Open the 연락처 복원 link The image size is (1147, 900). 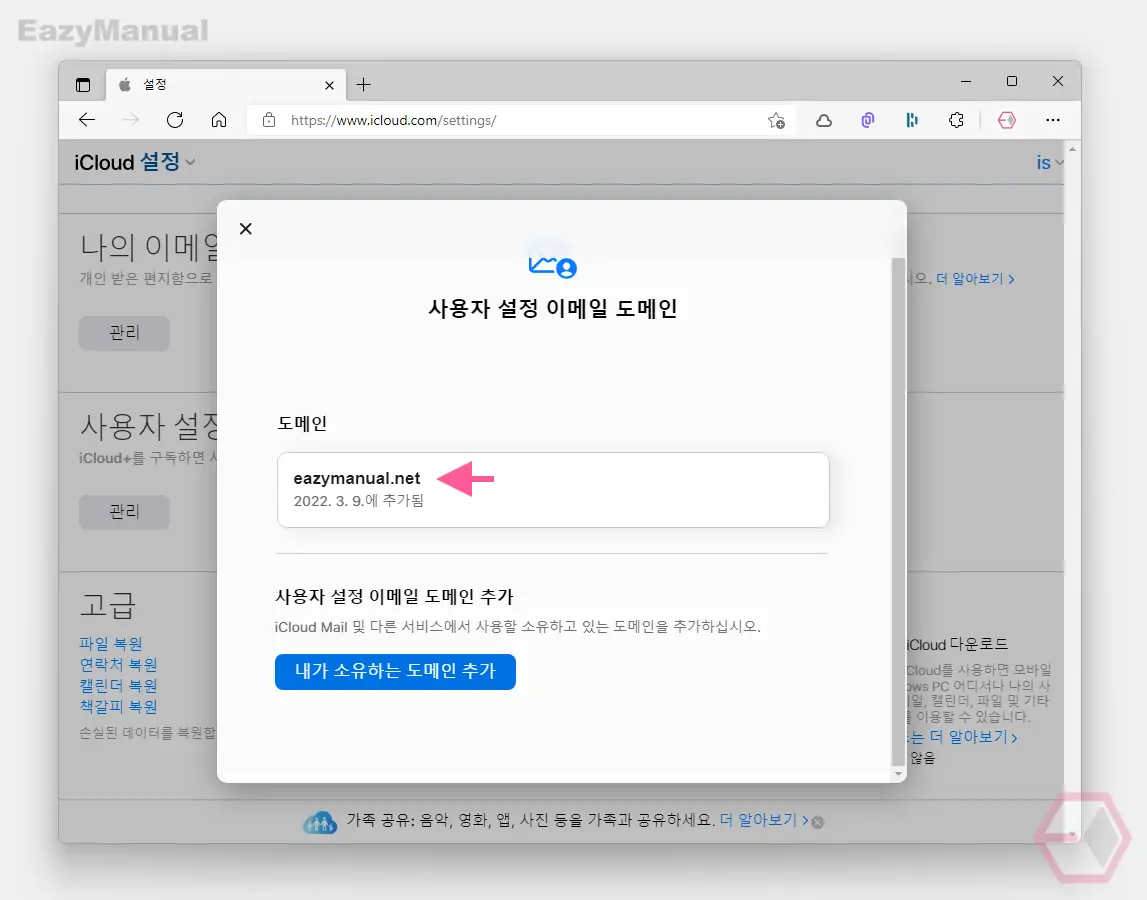pos(119,665)
